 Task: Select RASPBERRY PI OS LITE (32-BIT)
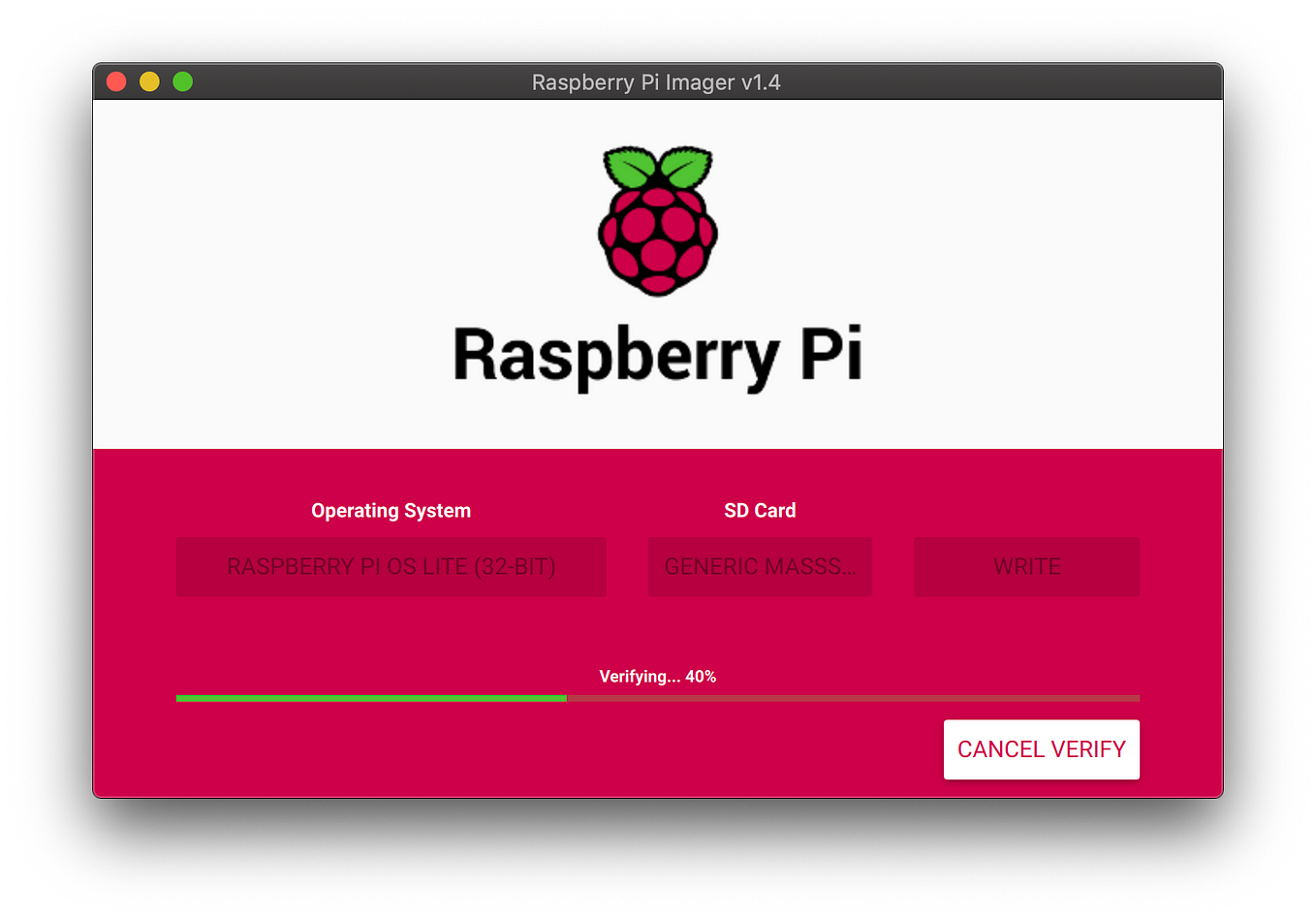pyautogui.click(x=391, y=566)
